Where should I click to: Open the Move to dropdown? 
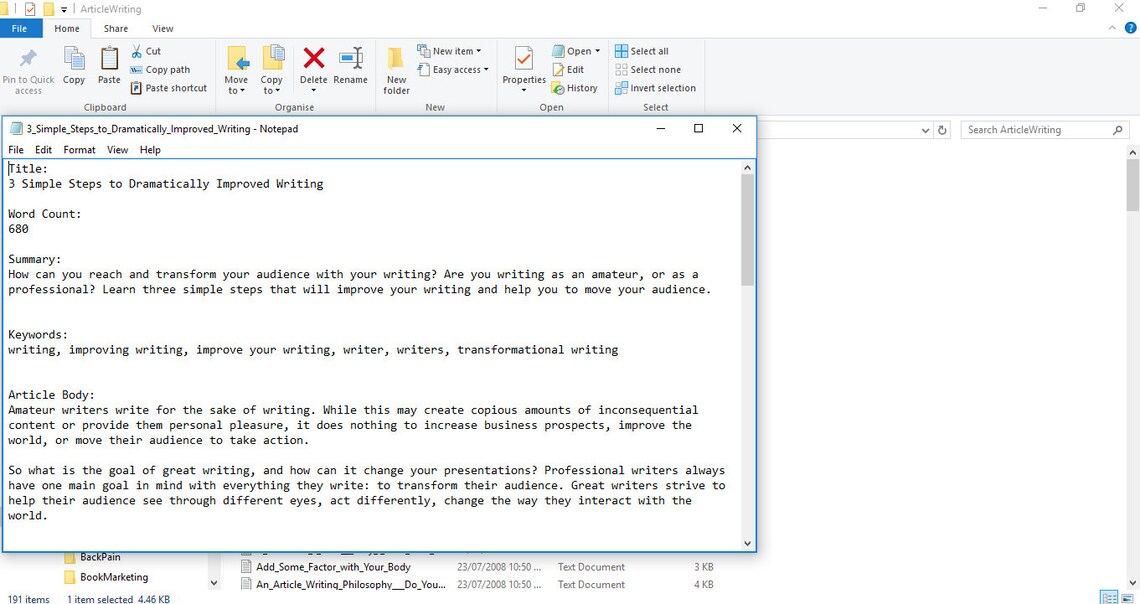tap(237, 68)
